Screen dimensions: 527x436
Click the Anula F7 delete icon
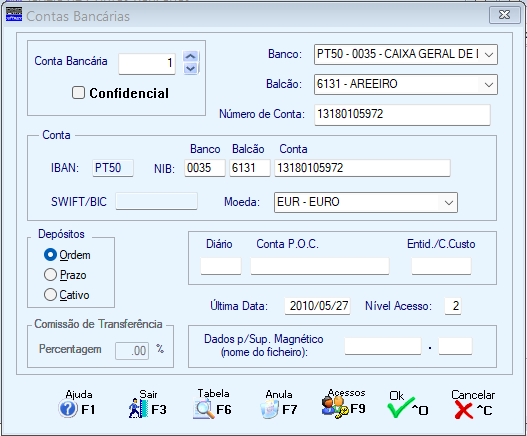point(270,409)
